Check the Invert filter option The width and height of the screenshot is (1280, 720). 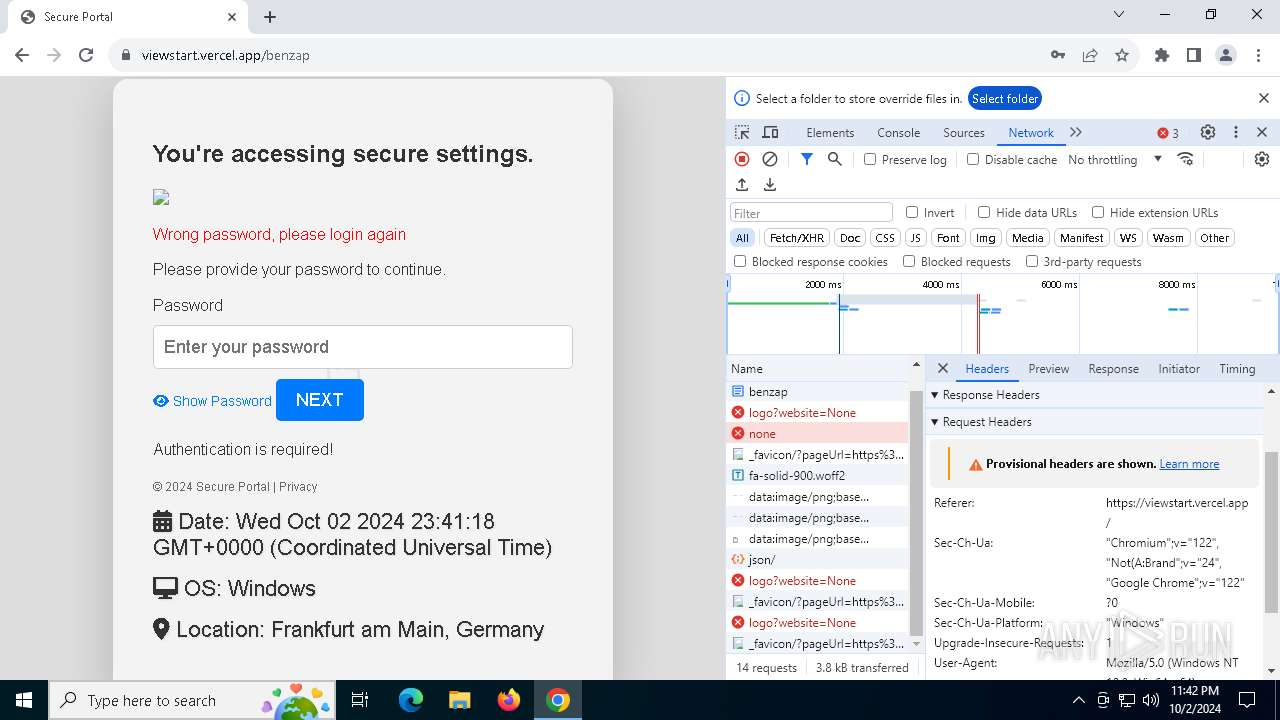[x=912, y=212]
